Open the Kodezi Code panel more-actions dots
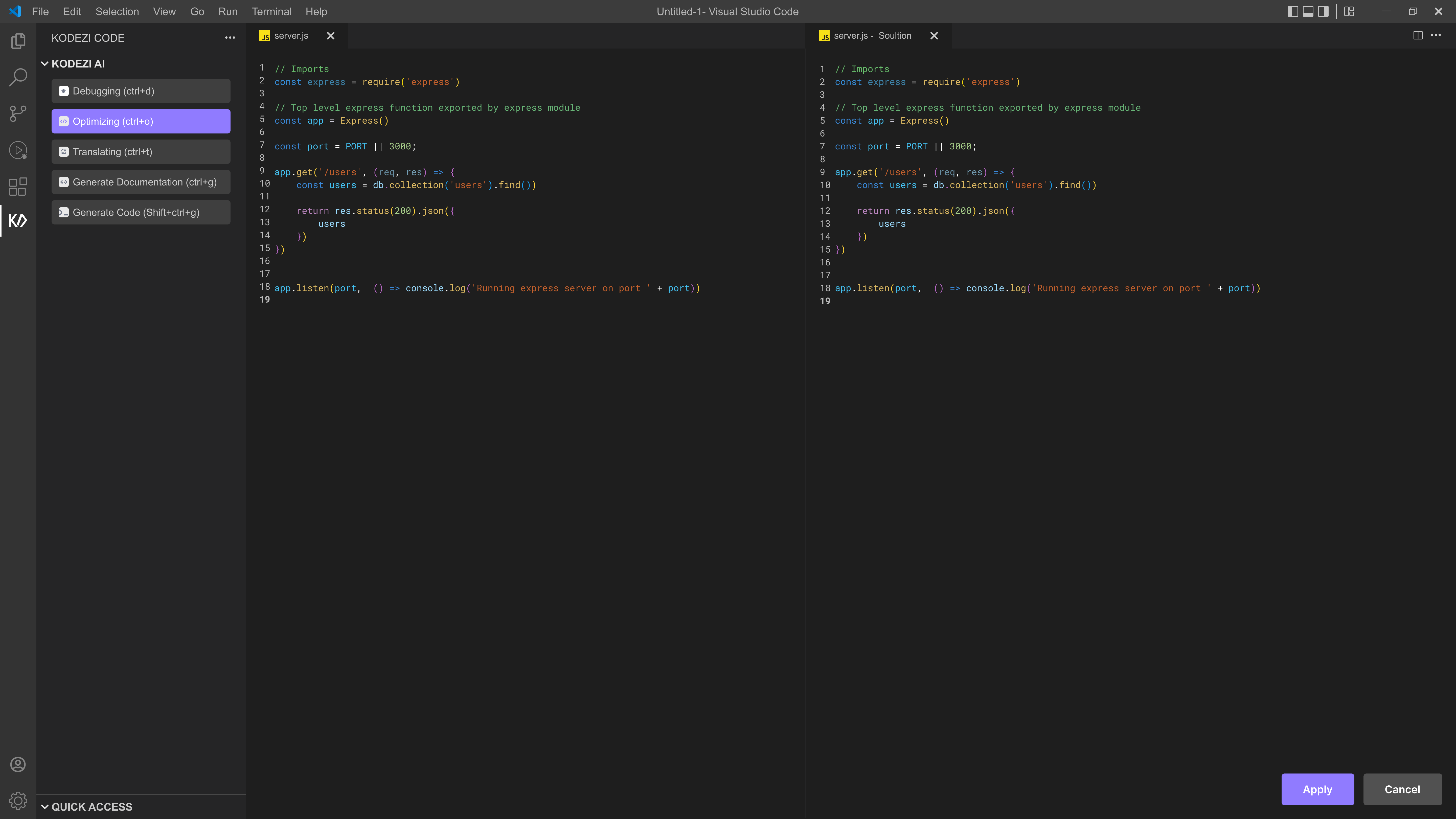This screenshot has height=819, width=1456. pyautogui.click(x=230, y=38)
